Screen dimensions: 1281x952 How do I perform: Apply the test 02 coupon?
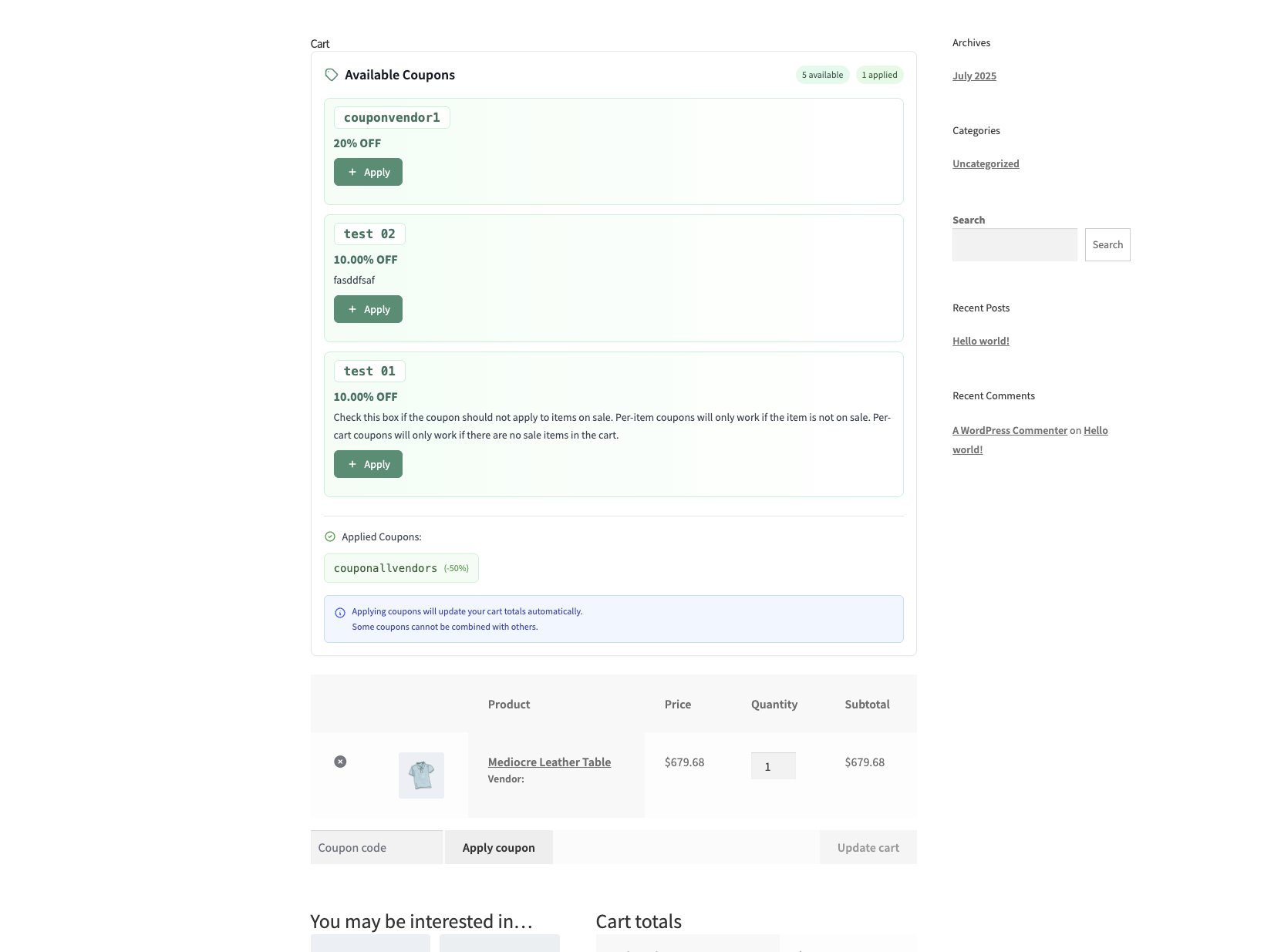coord(368,309)
